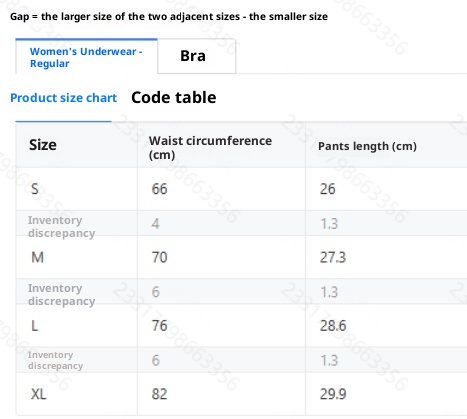Click the Gap definition text at top
Image resolution: width=467 pixels, height=419 pixels.
pos(169,16)
